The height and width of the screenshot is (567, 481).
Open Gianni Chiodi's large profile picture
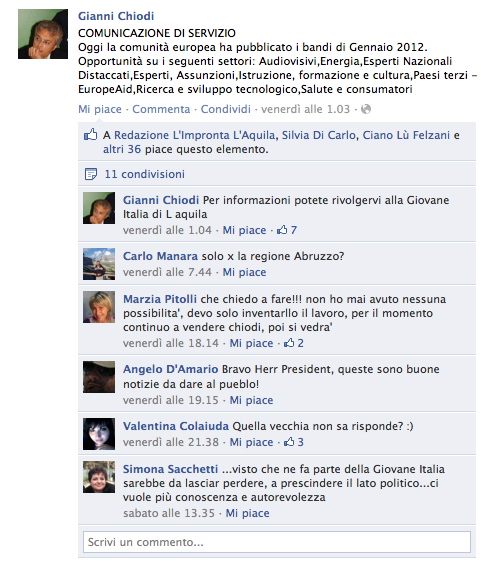coord(43,34)
